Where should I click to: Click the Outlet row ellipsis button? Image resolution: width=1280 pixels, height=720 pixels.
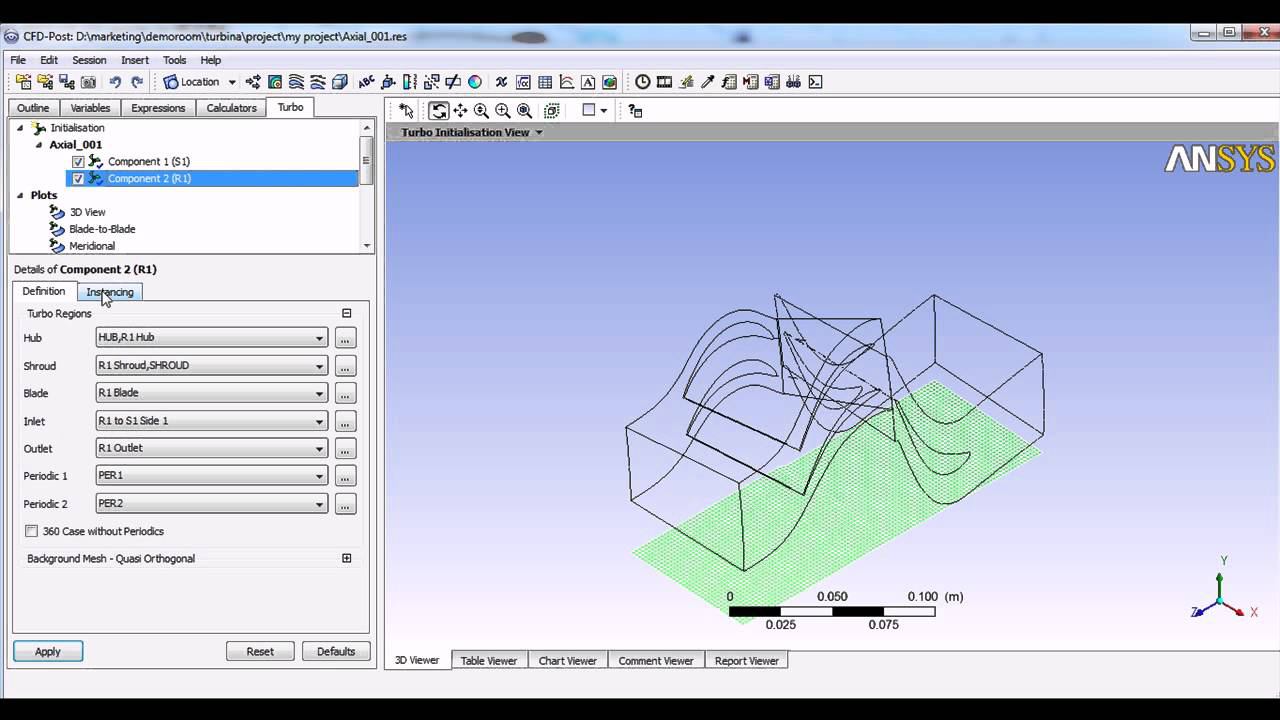[345, 448]
